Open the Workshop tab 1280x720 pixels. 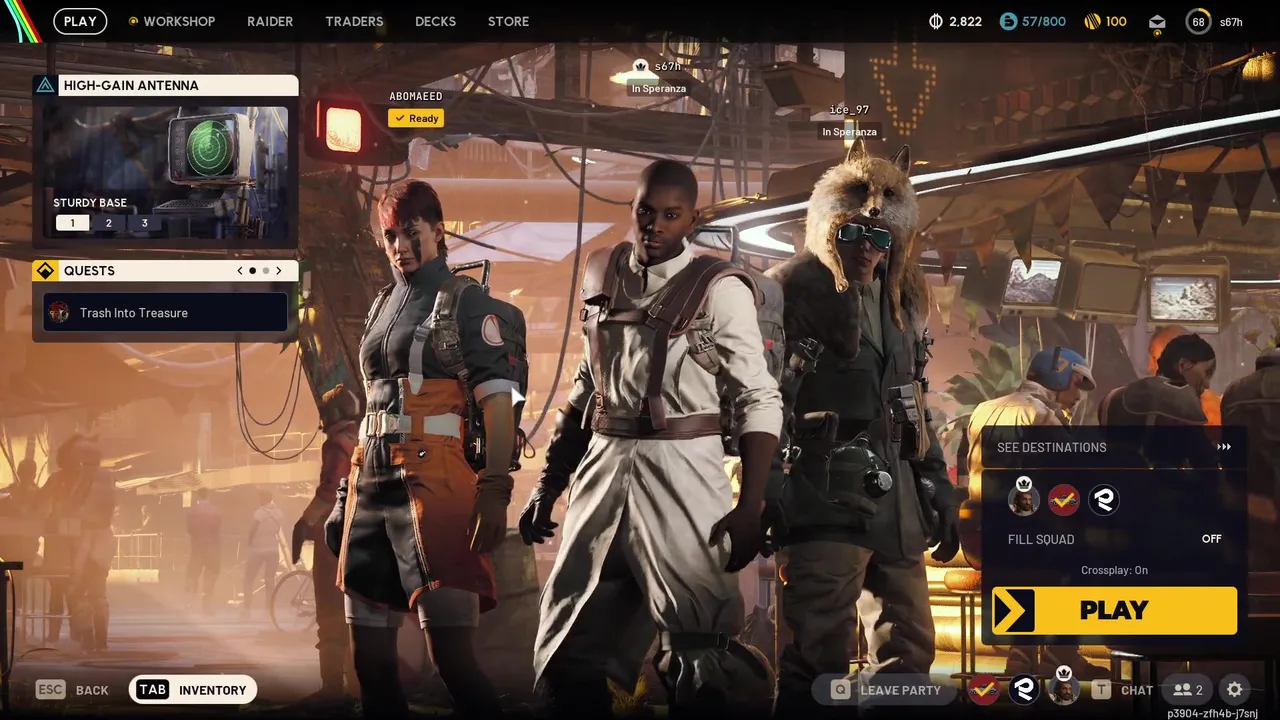click(x=179, y=21)
